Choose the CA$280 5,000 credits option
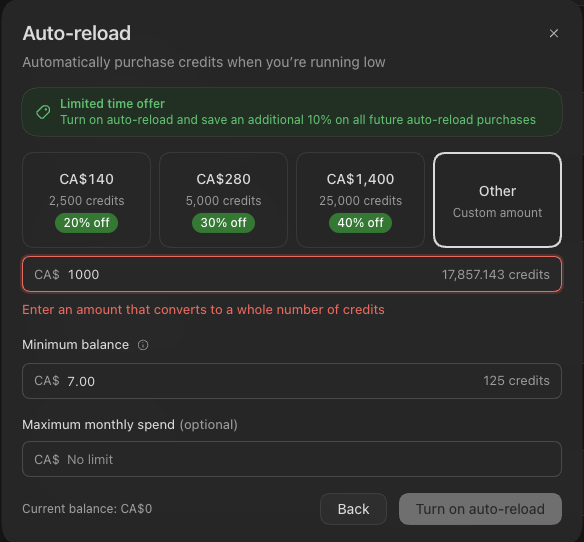584x542 pixels. point(223,200)
